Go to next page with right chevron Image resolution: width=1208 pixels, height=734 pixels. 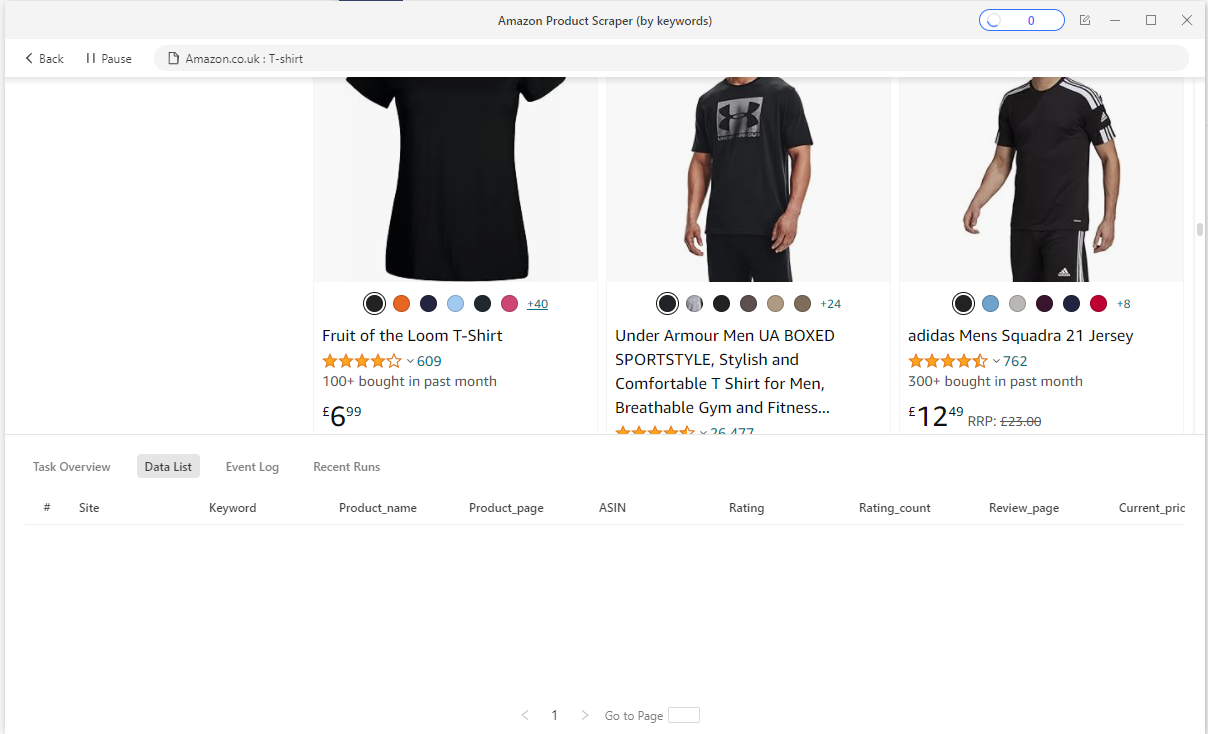pos(585,715)
